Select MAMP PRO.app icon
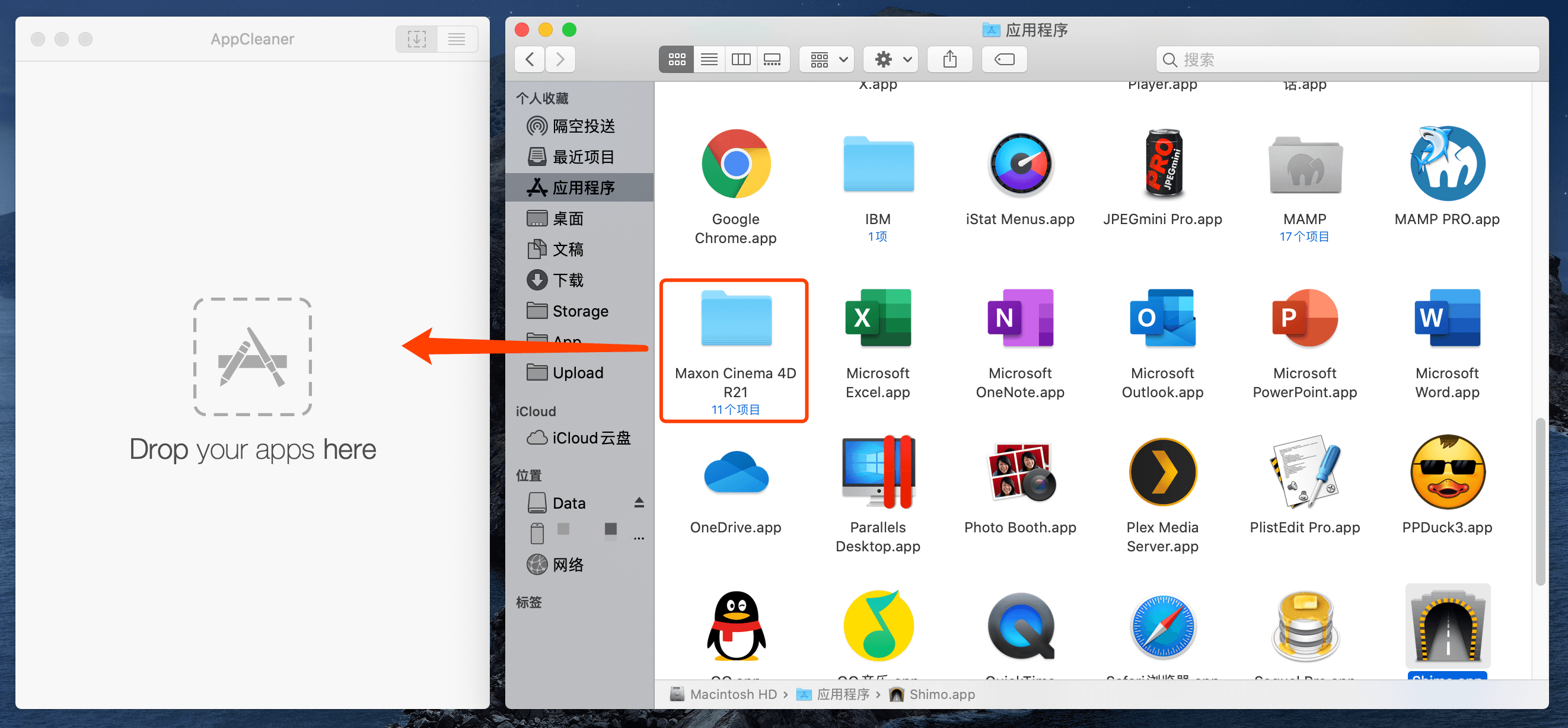The width and height of the screenshot is (1568, 728). tap(1447, 163)
